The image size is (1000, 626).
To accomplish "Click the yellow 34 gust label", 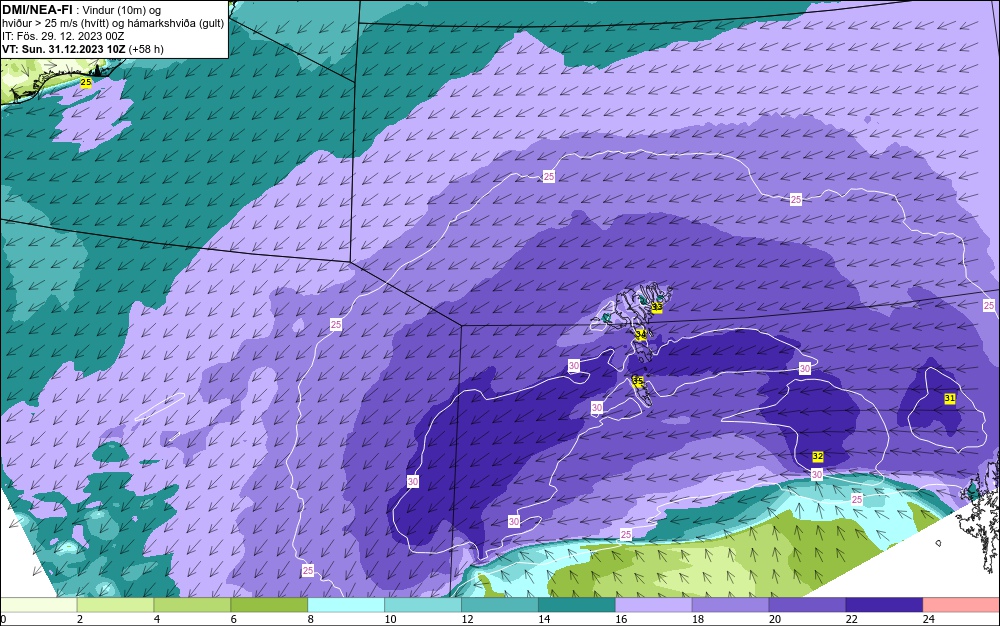I will click(x=642, y=334).
